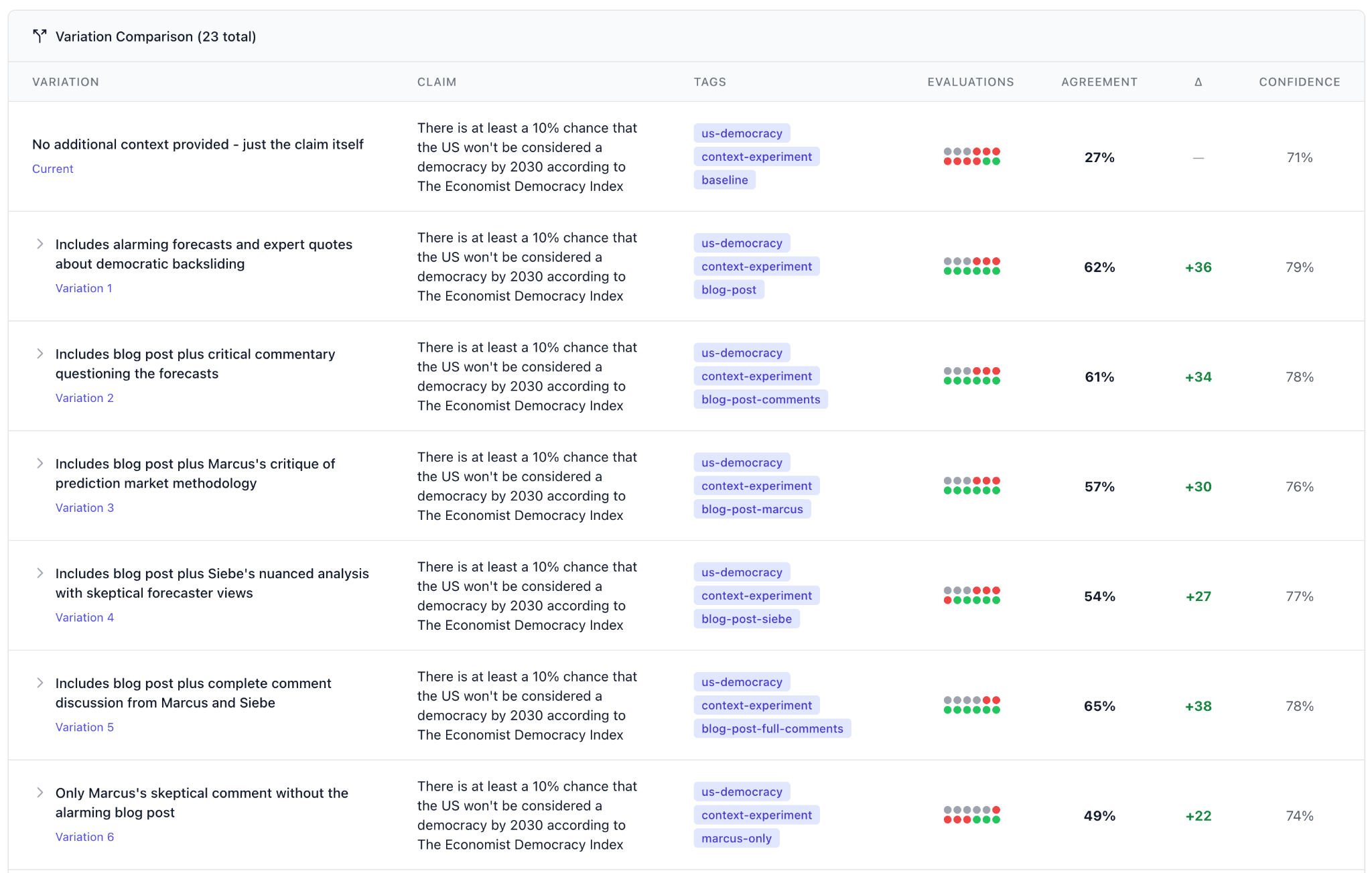The image size is (1372, 873).
Task: Expand Variation 5 complete comment chevron
Action: pyautogui.click(x=40, y=683)
